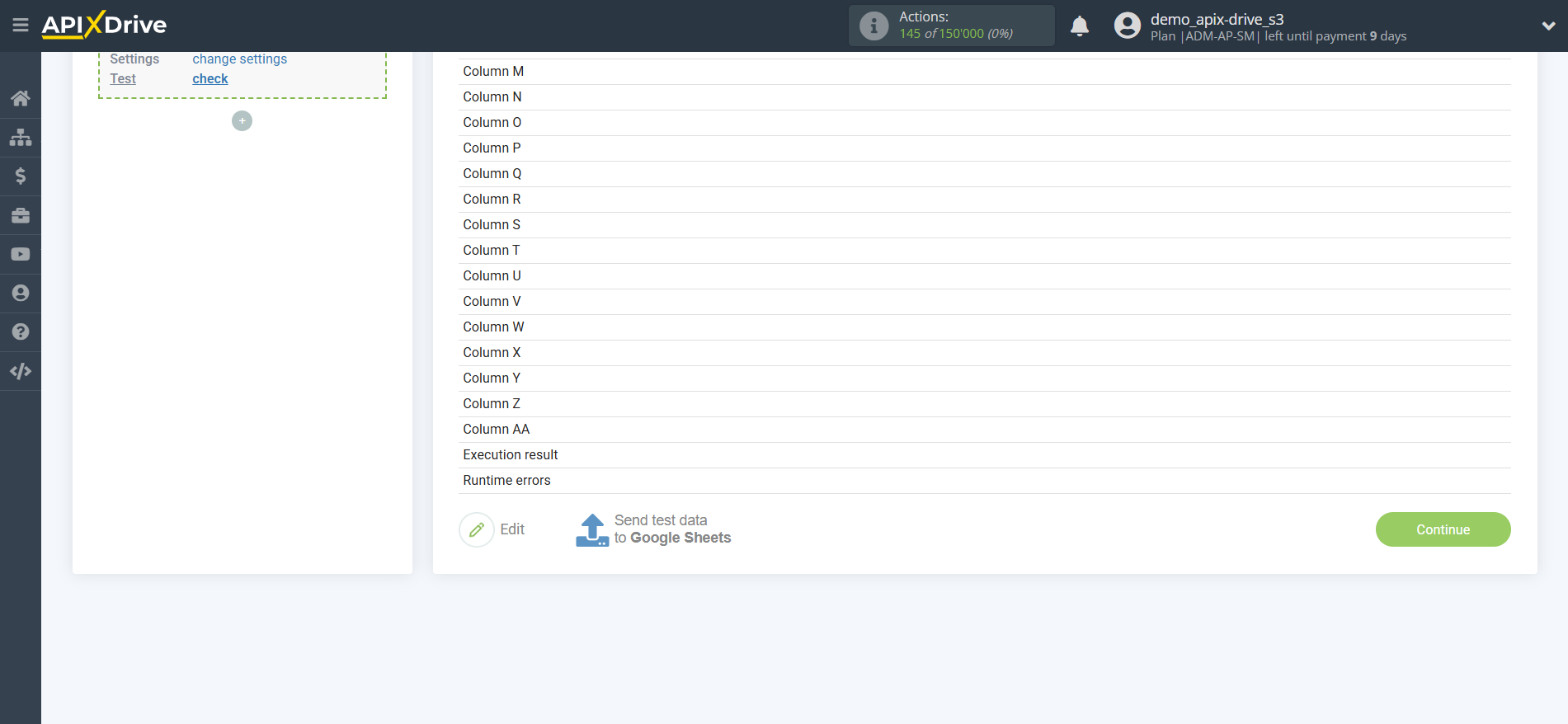Select the Column Y row
Image resolution: width=1568 pixels, height=724 pixels.
tap(984, 378)
